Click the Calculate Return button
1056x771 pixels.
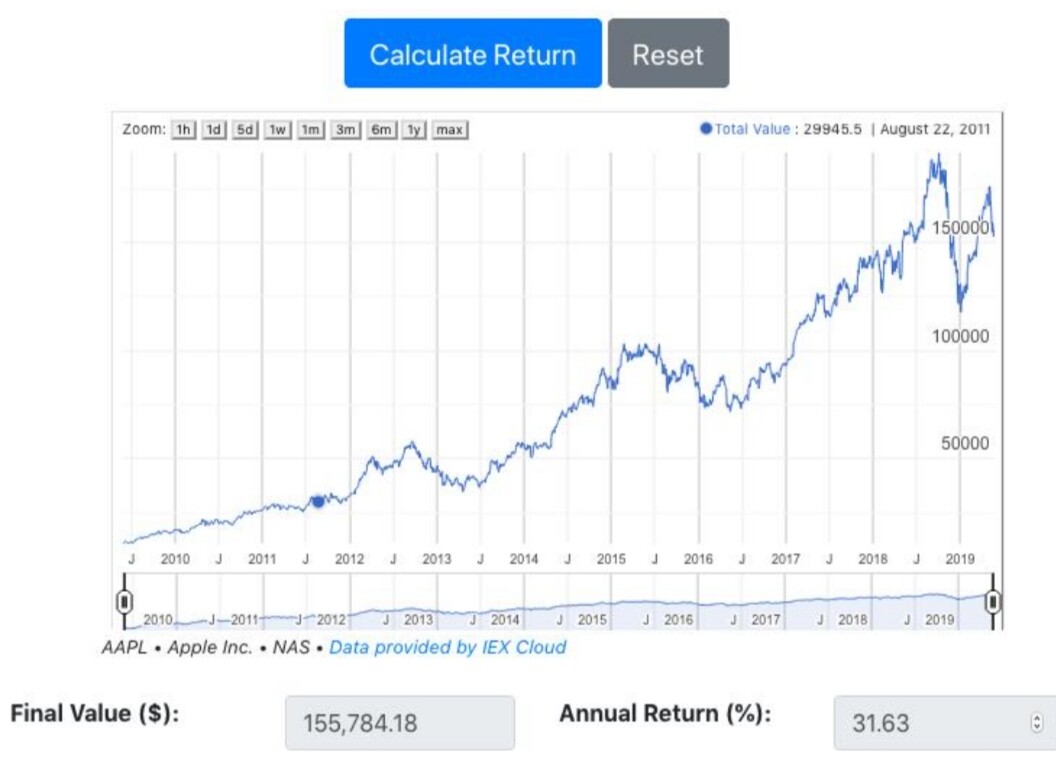coord(473,54)
